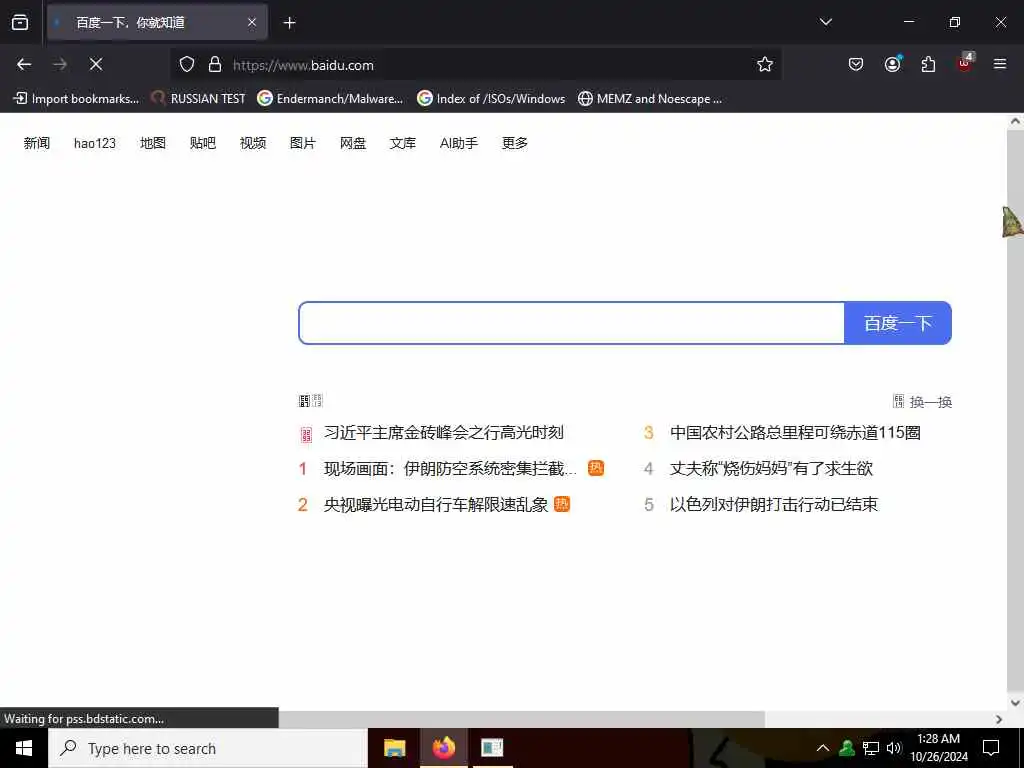
Task: Open tracking protection shield icon
Action: click(187, 65)
